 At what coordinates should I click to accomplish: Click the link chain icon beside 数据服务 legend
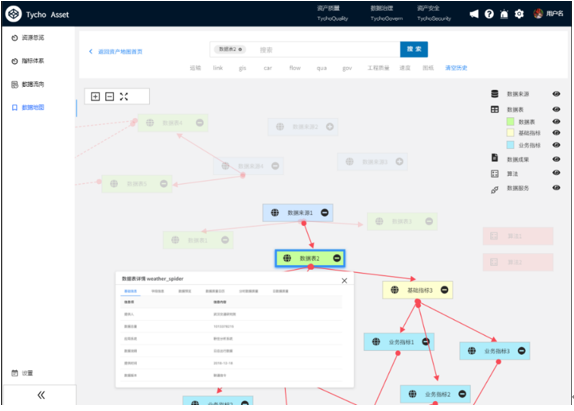click(x=495, y=190)
